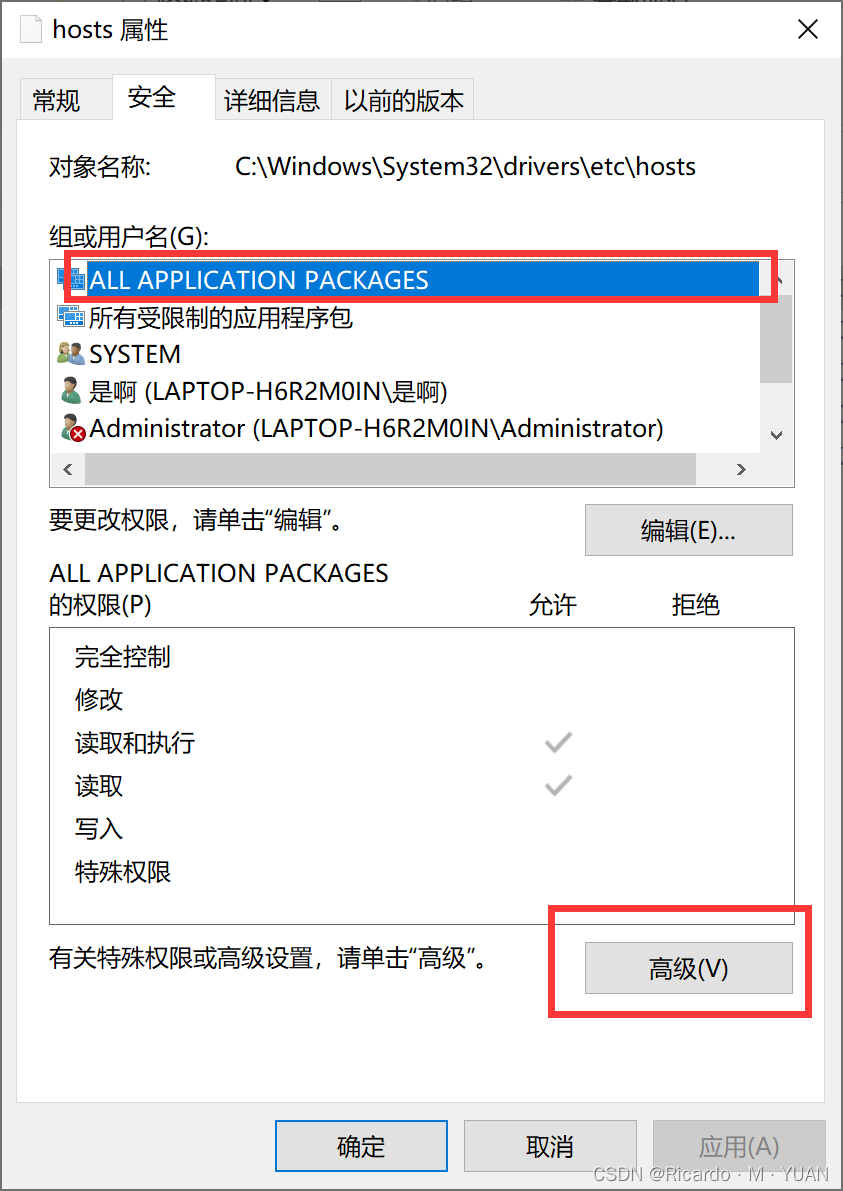Open permissions editor with 编辑(E) button
843x1191 pixels.
[x=688, y=530]
